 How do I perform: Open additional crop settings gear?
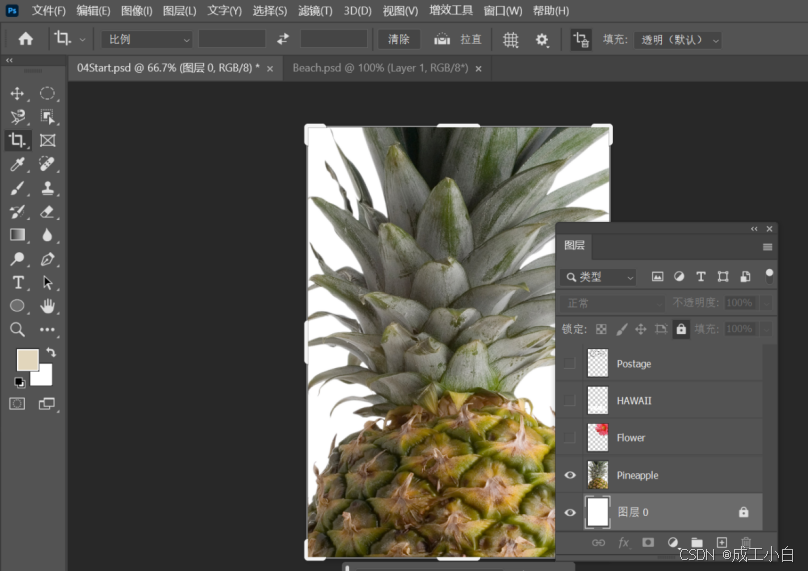(542, 40)
